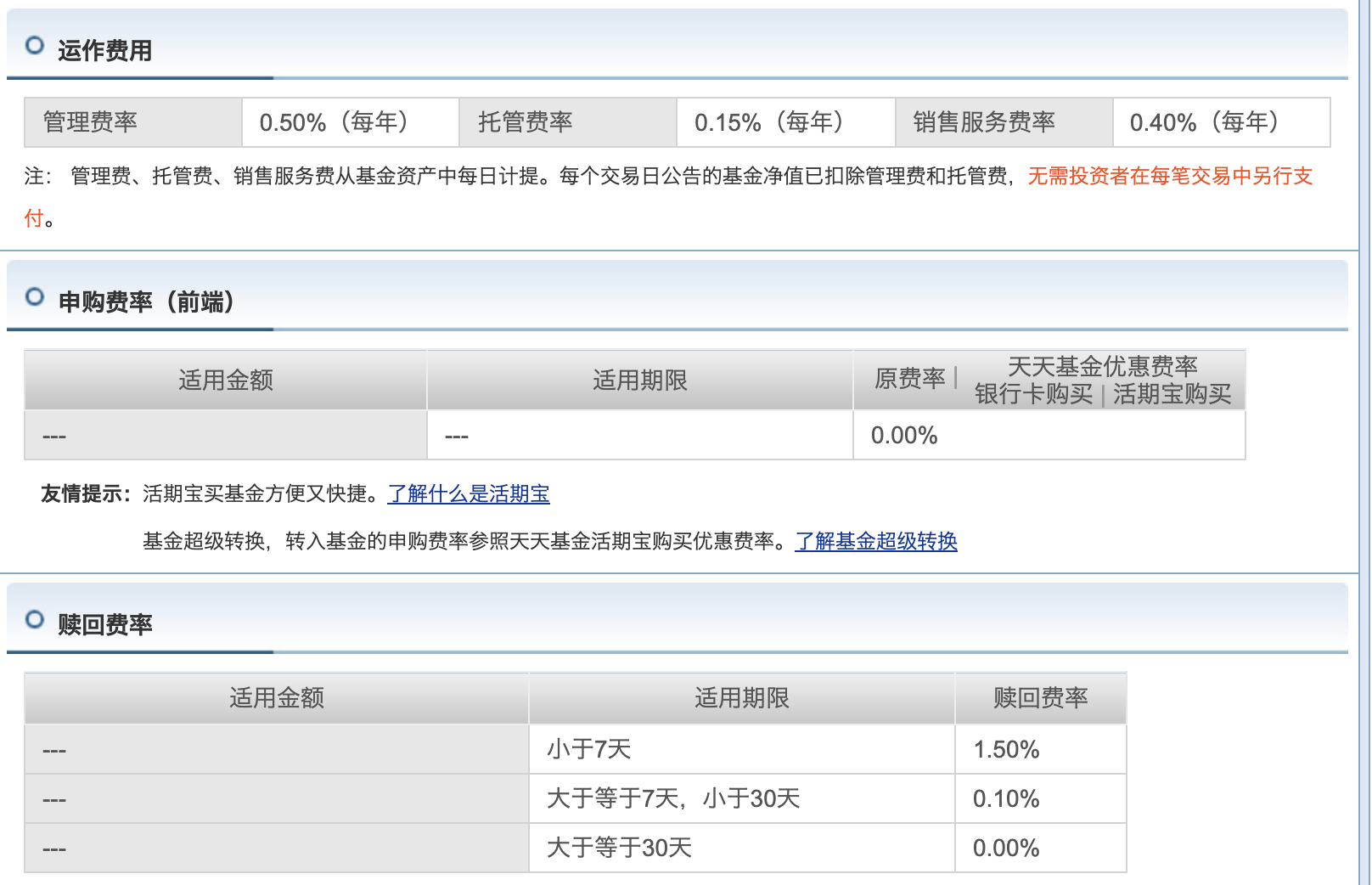Image resolution: width=1372 pixels, height=885 pixels.
Task: Click the 0.15%（每年） custody fee value
Action: click(x=769, y=122)
